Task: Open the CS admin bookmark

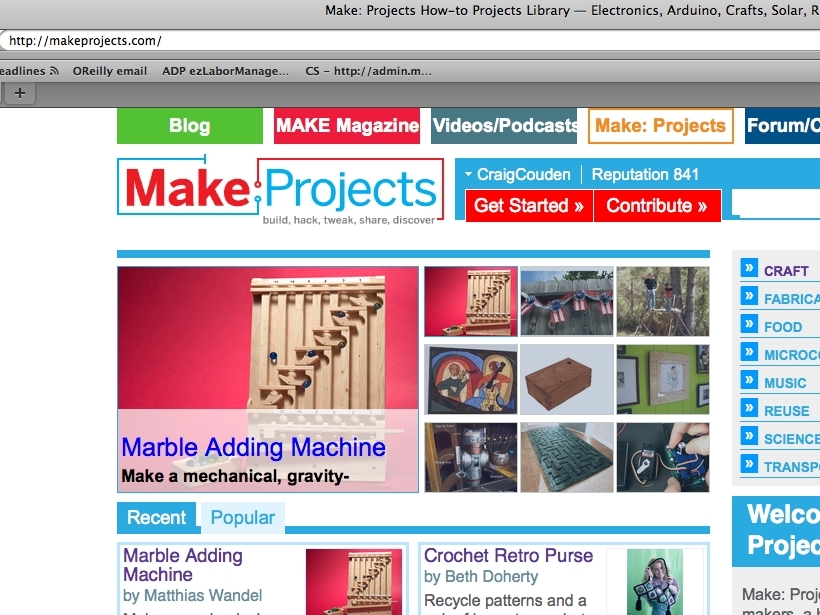Action: point(369,71)
